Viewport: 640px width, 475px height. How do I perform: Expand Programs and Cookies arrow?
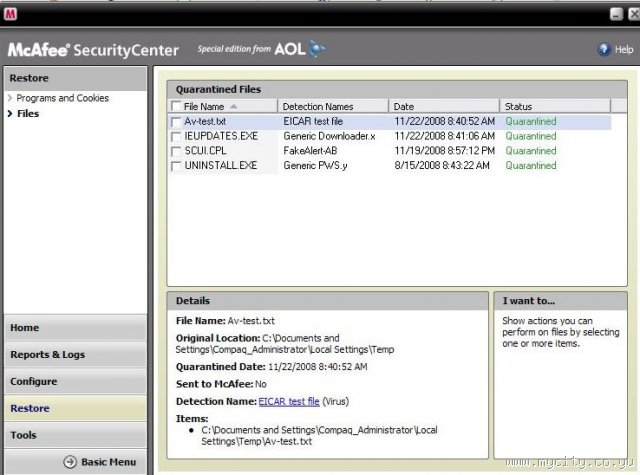(x=10, y=98)
